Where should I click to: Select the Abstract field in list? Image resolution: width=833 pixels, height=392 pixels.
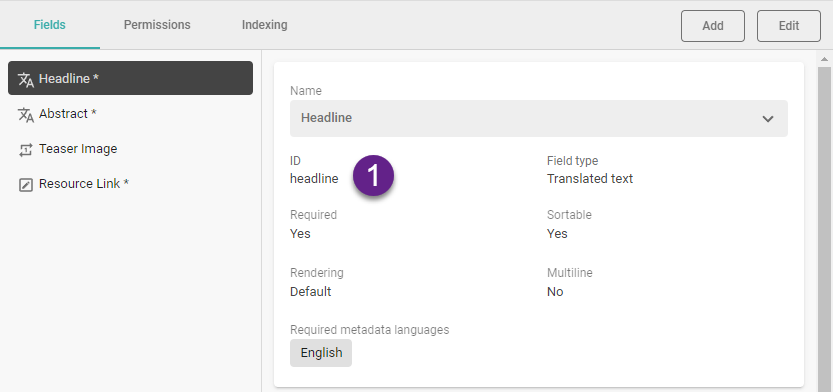point(130,114)
